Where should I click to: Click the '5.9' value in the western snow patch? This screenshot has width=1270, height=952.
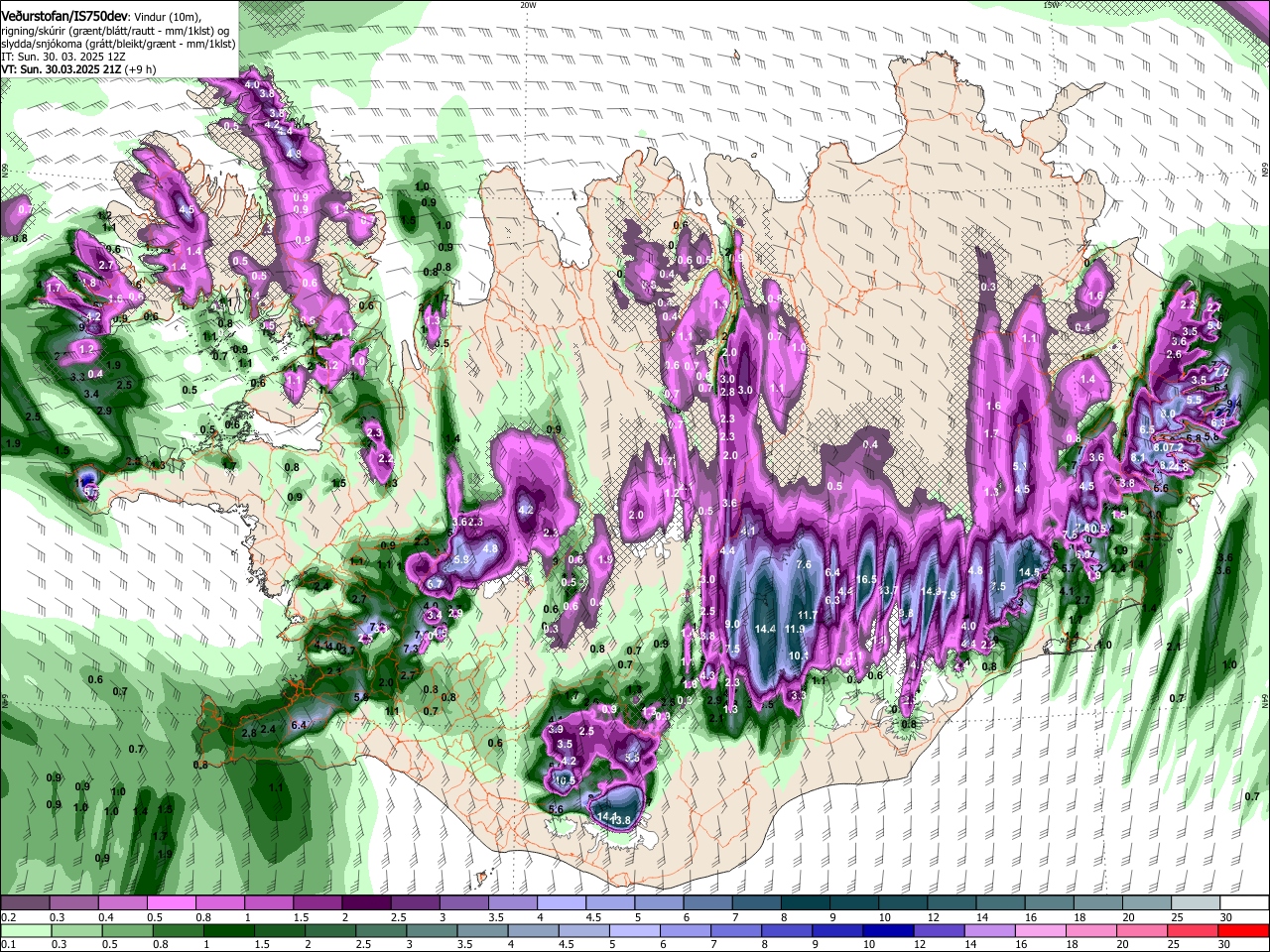coord(460,560)
